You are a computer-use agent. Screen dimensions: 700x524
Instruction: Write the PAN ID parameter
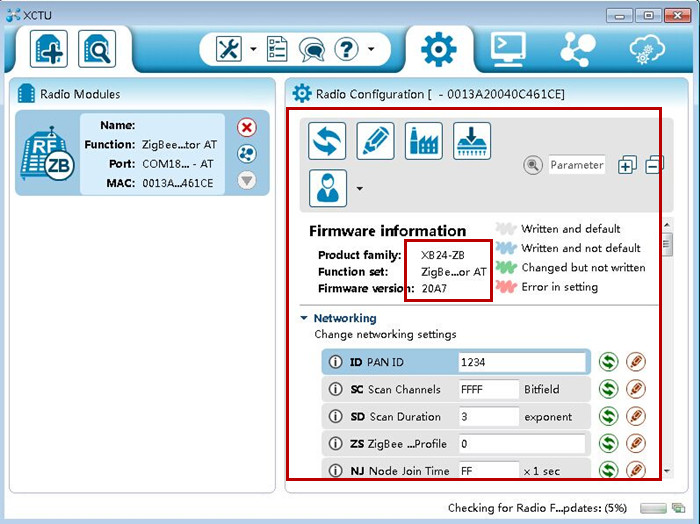[x=636, y=362]
